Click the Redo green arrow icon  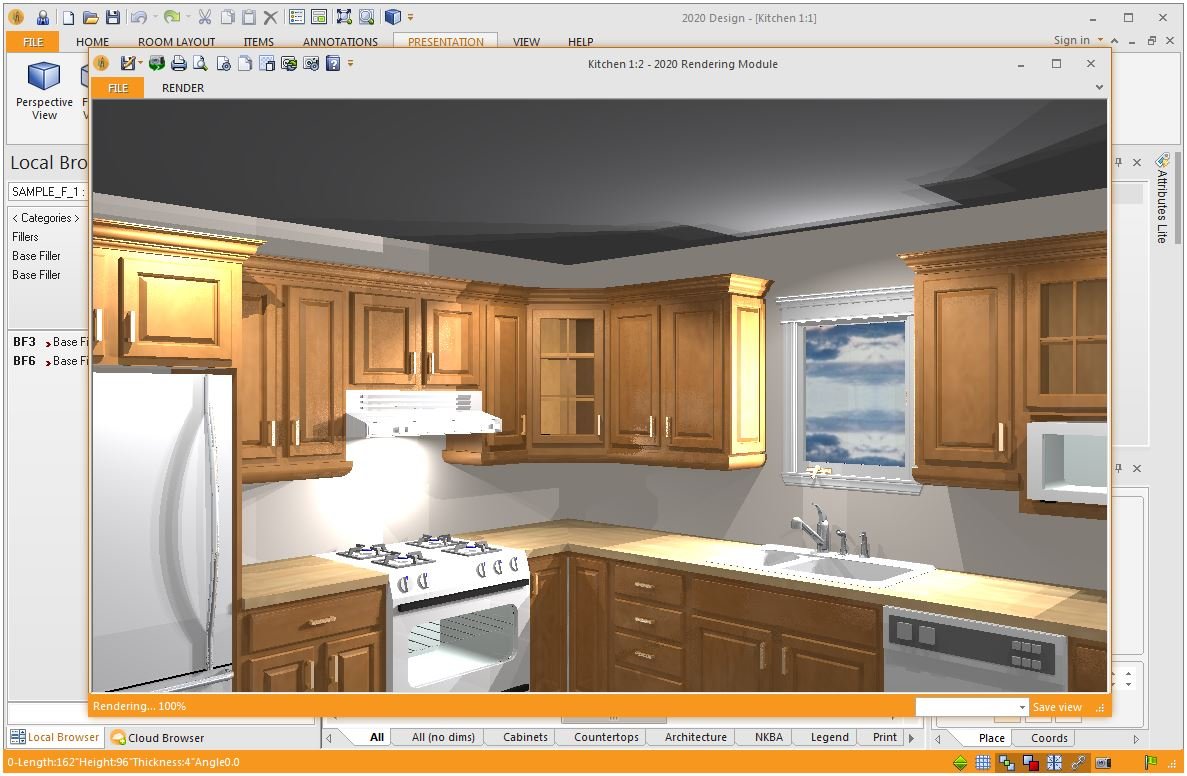pyautogui.click(x=172, y=17)
